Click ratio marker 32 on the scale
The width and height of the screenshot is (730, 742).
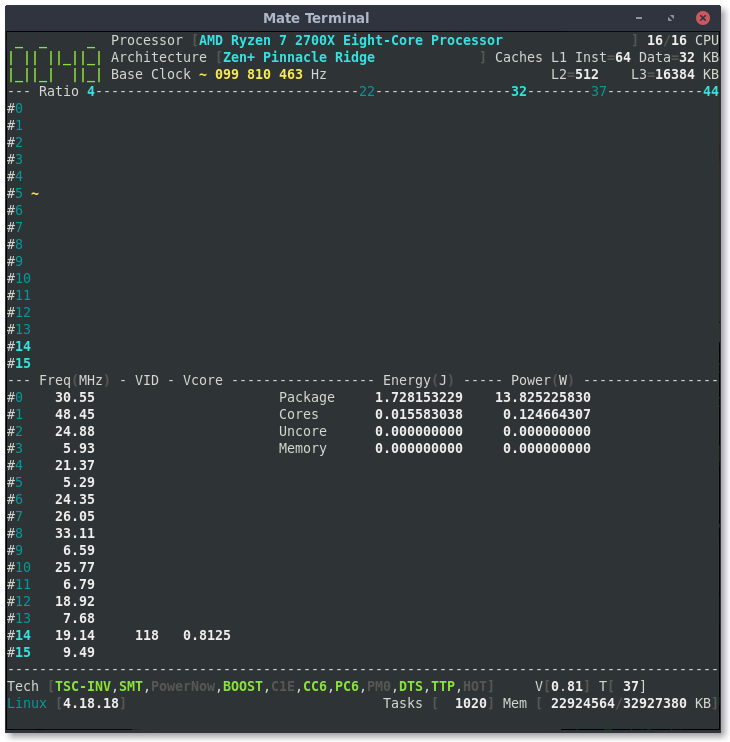point(519,91)
